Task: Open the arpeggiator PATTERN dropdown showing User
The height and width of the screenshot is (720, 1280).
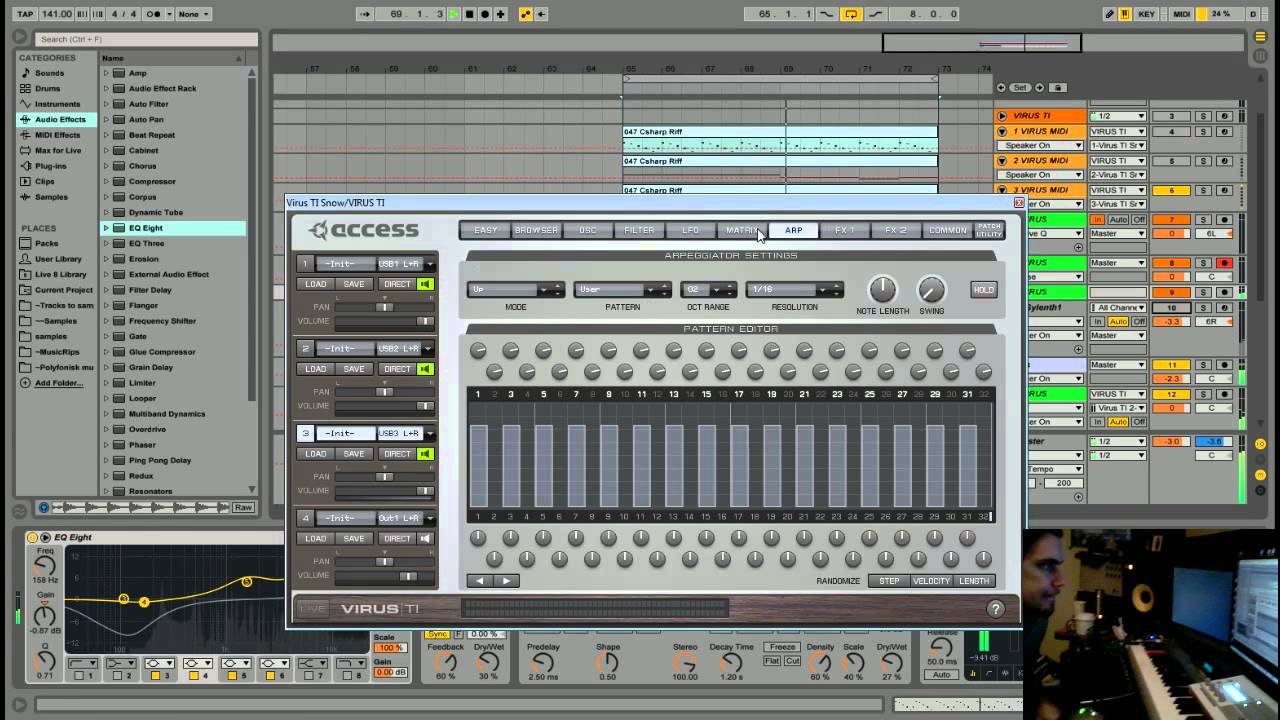Action: point(622,290)
